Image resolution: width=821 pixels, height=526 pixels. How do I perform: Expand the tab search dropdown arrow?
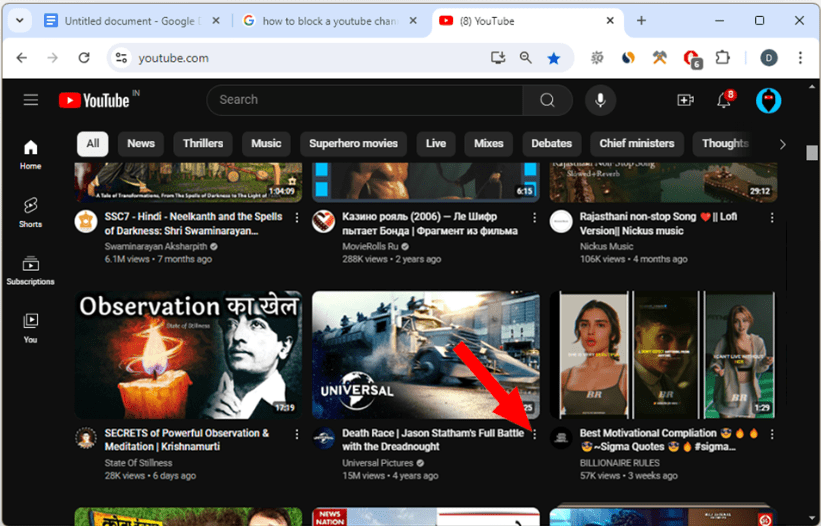pyautogui.click(x=19, y=21)
